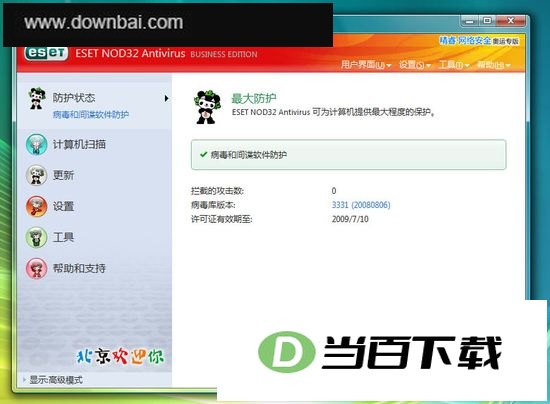The height and width of the screenshot is (404, 550).
Task: Click the 病毒和间谍软件防护 status entry in the green box
Action: coord(249,155)
